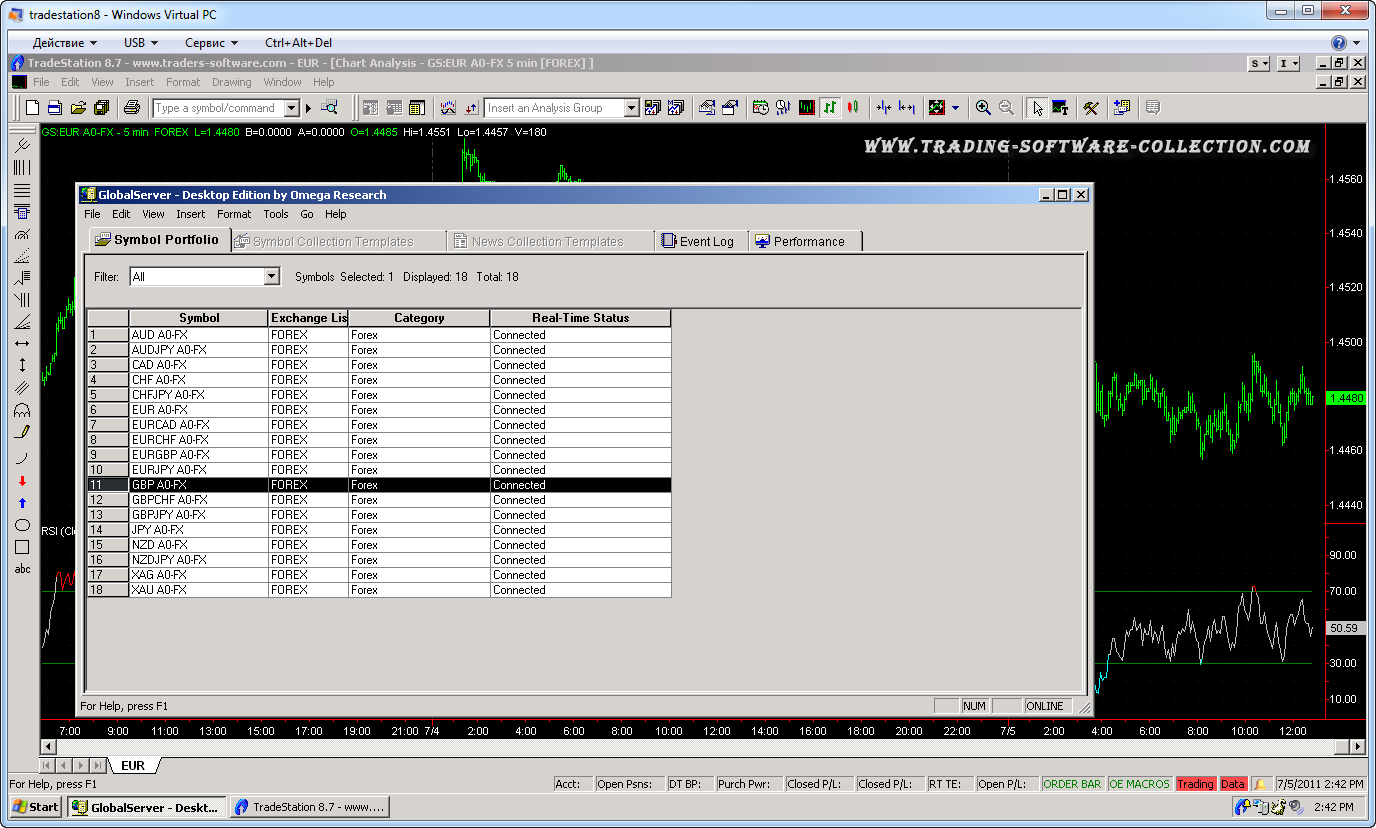Expand the Insert an Analysis Group dropdown
The image size is (1376, 828).
[x=631, y=108]
